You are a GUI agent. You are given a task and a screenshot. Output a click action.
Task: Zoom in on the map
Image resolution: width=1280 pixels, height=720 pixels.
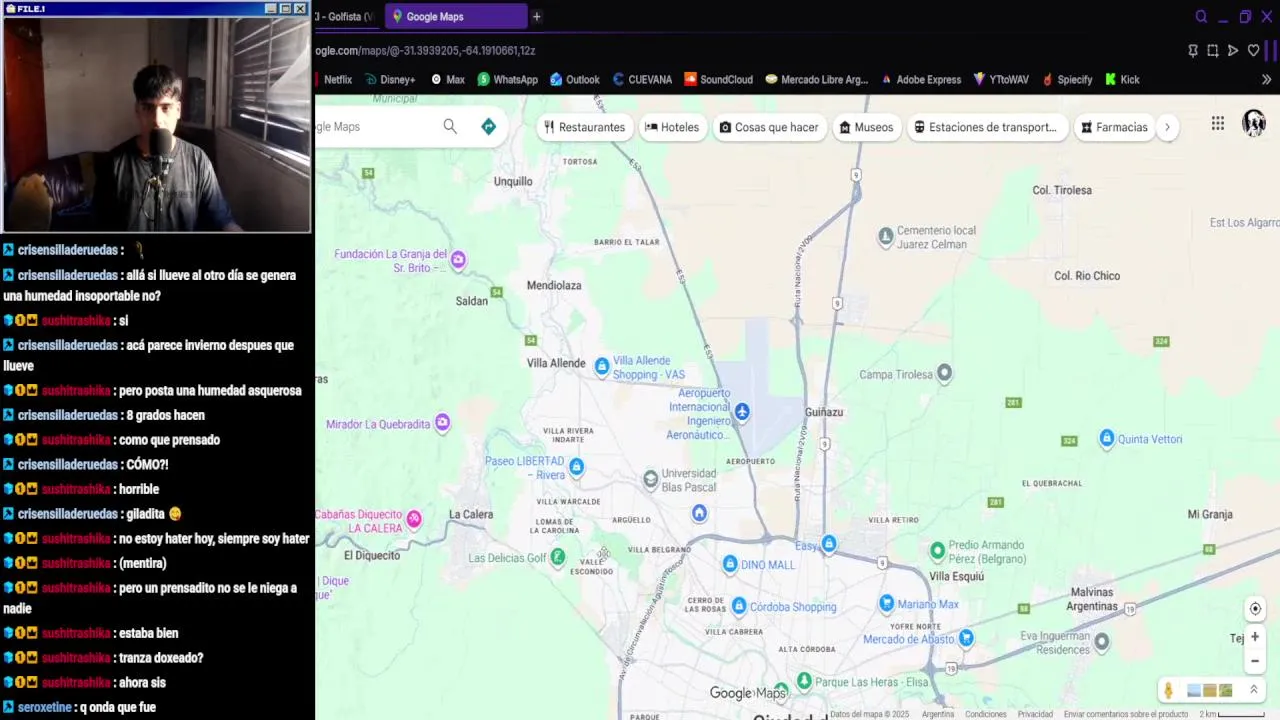click(x=1255, y=636)
